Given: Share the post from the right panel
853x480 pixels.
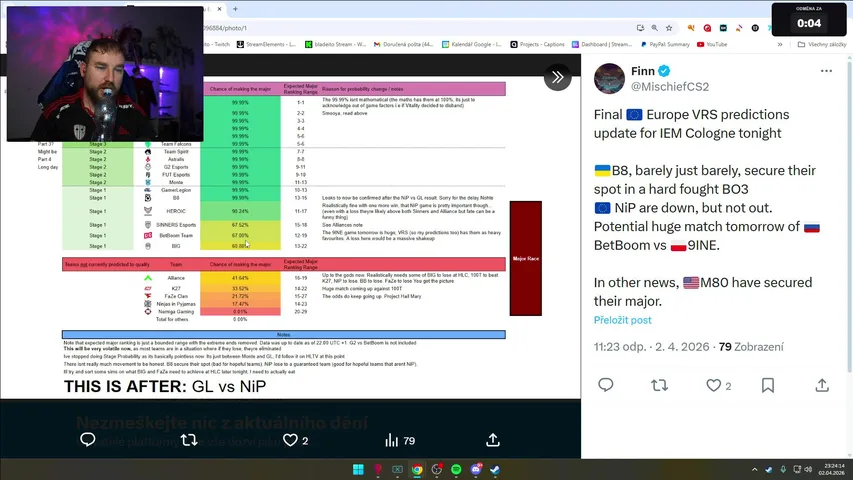Looking at the screenshot, I should coord(822,385).
